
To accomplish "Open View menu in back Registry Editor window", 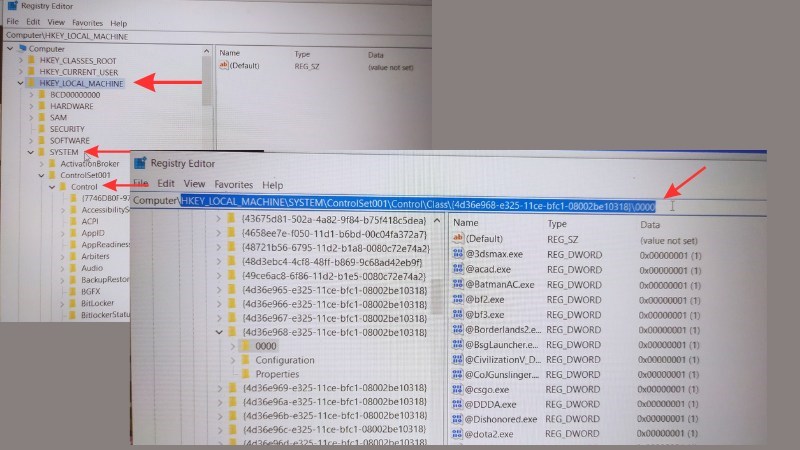I will (x=56, y=22).
